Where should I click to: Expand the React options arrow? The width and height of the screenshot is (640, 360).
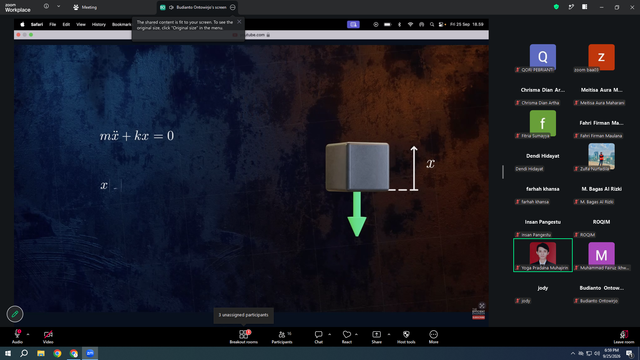coord(356,334)
